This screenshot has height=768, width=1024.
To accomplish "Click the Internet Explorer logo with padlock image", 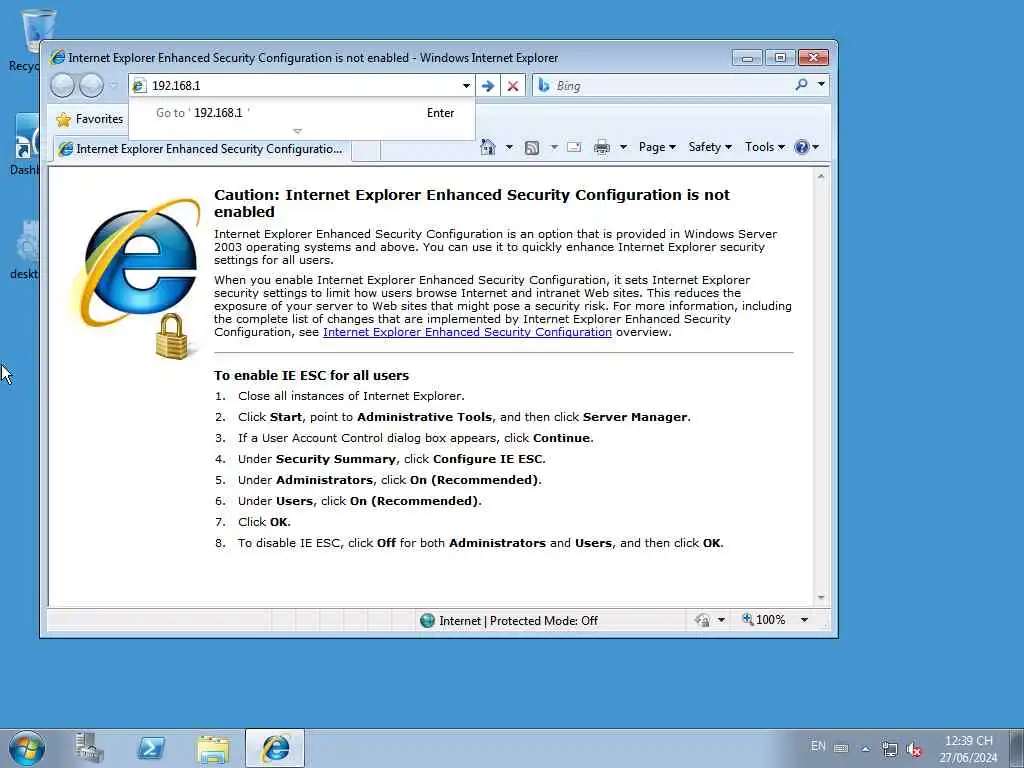I will tap(136, 279).
